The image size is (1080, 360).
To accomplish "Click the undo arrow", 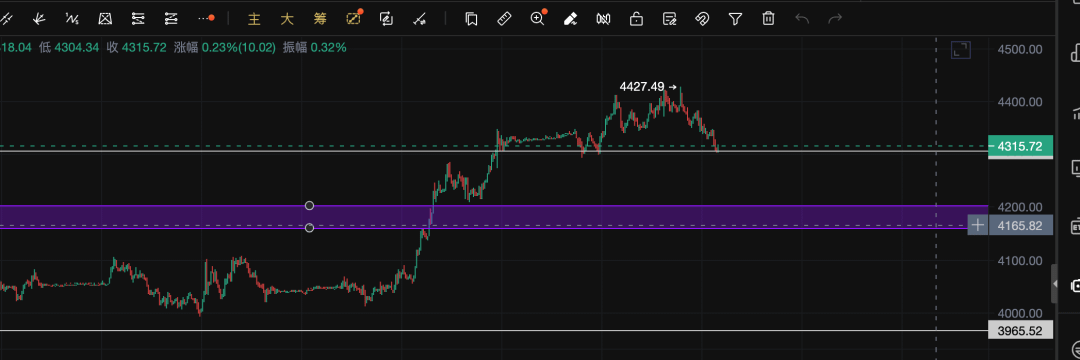I will coord(802,19).
